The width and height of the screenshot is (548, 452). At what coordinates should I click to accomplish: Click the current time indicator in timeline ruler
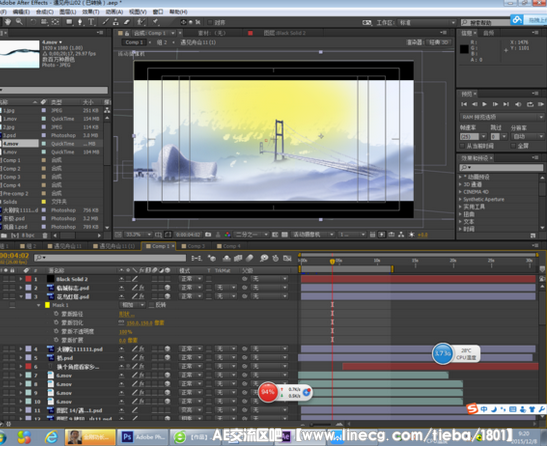coord(332,261)
